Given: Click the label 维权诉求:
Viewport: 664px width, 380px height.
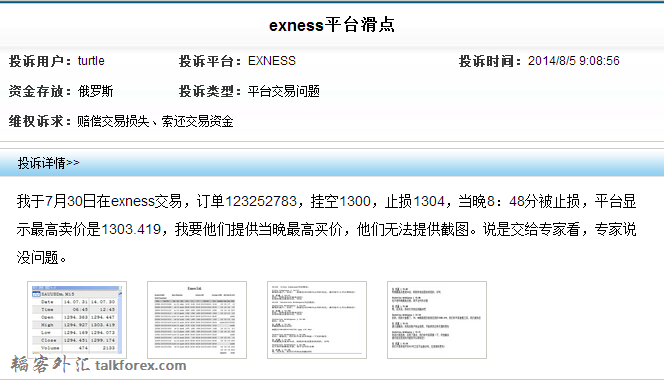Looking at the screenshot, I should click(x=40, y=122).
